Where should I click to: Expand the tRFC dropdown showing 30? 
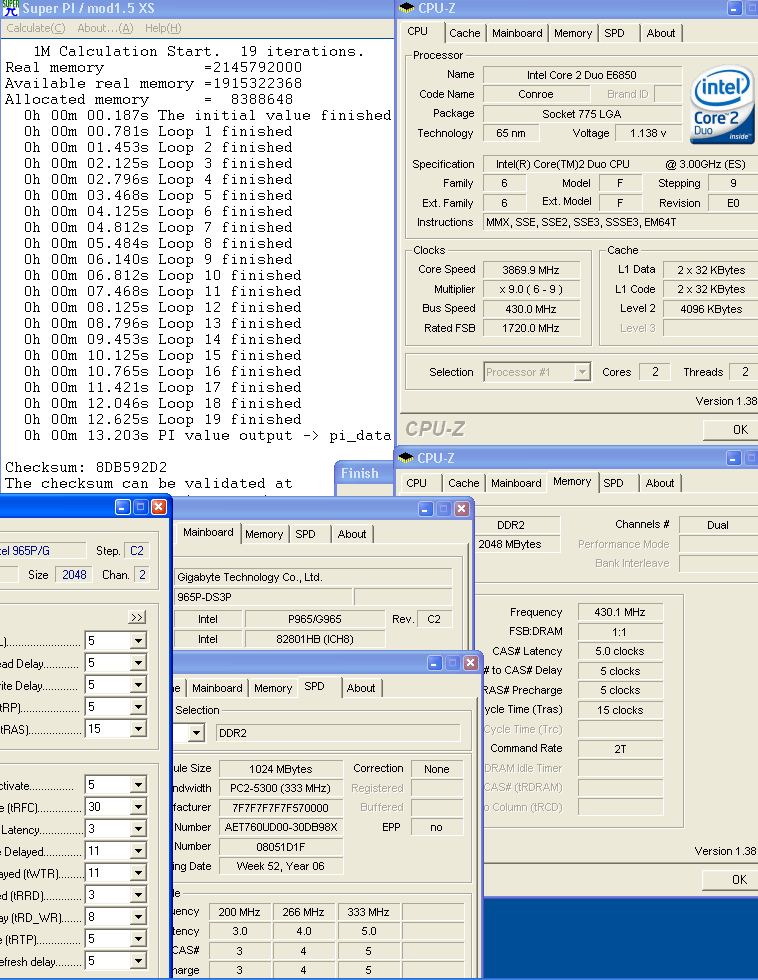(138, 807)
